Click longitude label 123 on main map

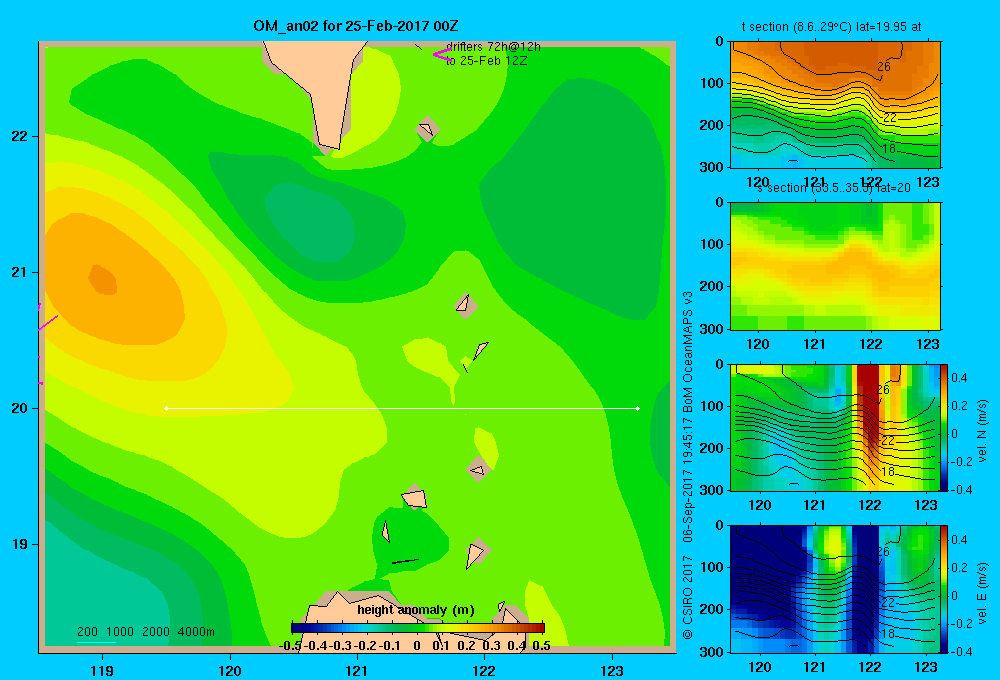tap(612, 670)
